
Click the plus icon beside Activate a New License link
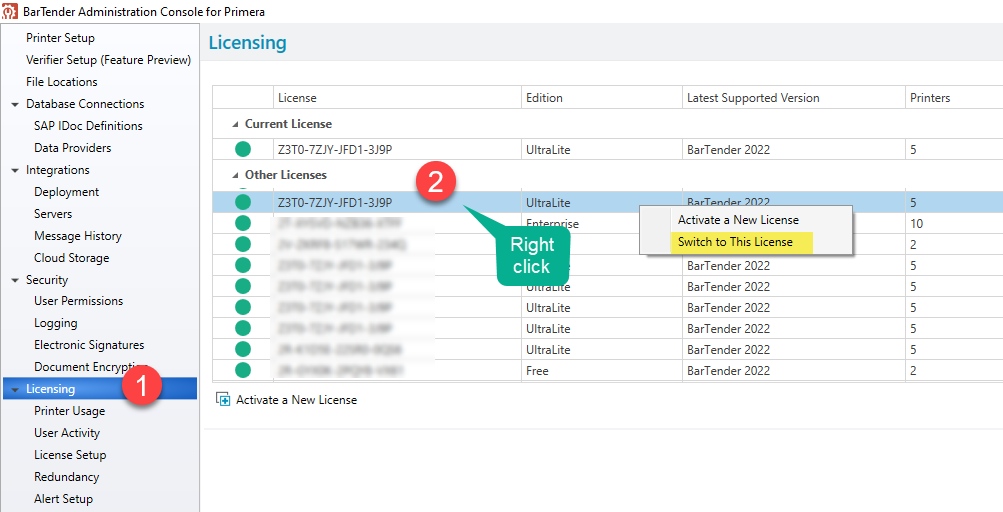pyautogui.click(x=223, y=399)
